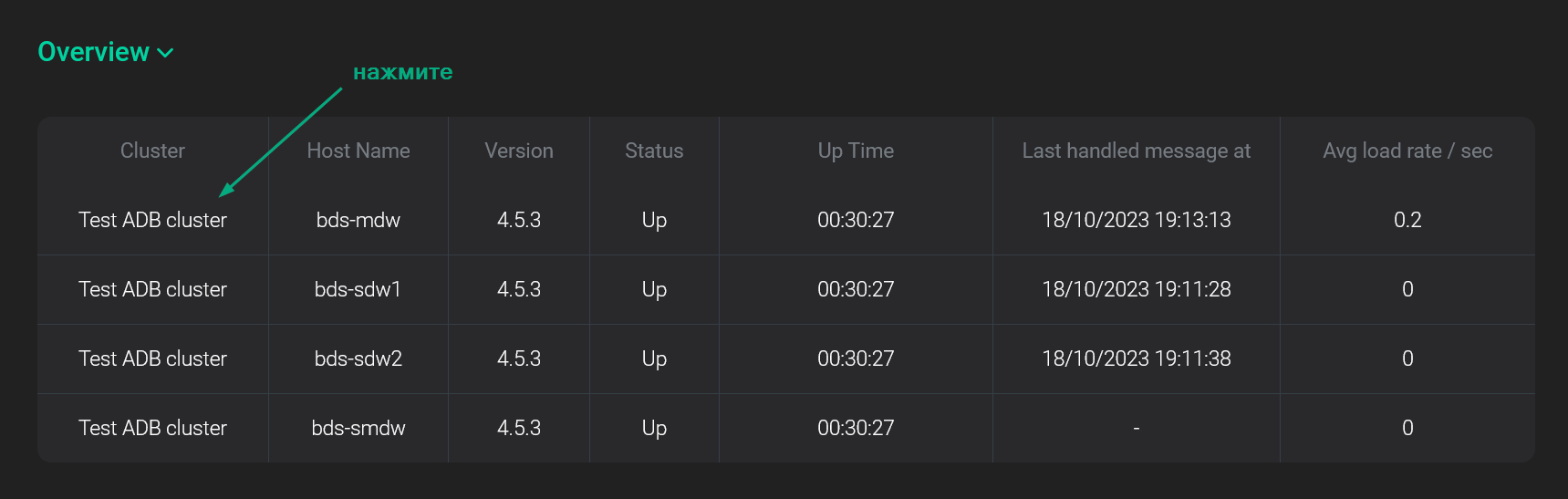Expand the Overview dropdown chevron
1568x499 pixels.
tap(165, 53)
